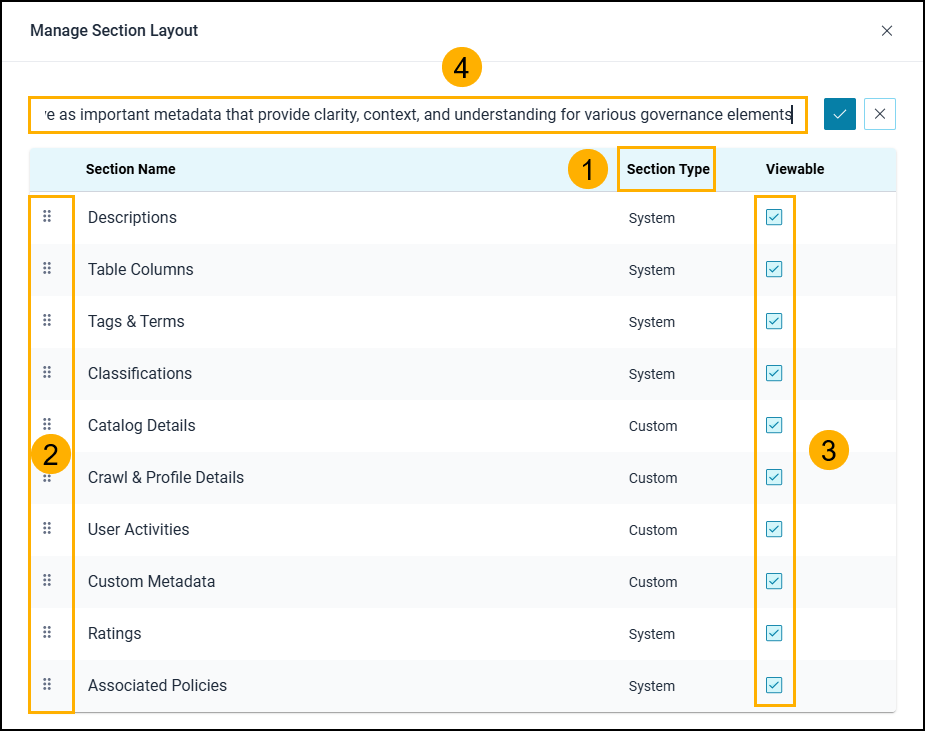Screen dimensions: 925x731
Task: Click the drag handle beside Classifications
Action: click(47, 372)
